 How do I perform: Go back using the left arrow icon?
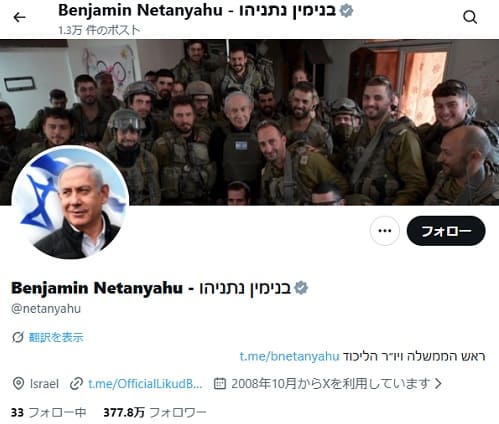coord(19,17)
